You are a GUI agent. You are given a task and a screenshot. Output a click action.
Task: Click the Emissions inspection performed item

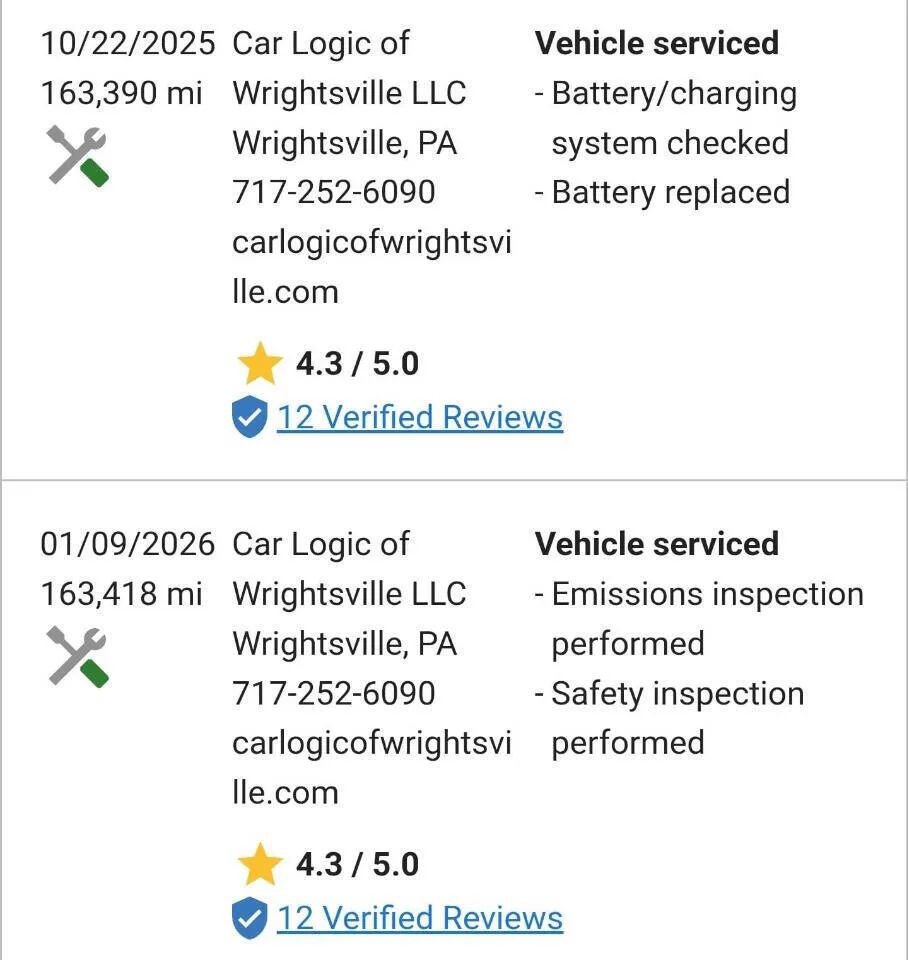click(699, 619)
